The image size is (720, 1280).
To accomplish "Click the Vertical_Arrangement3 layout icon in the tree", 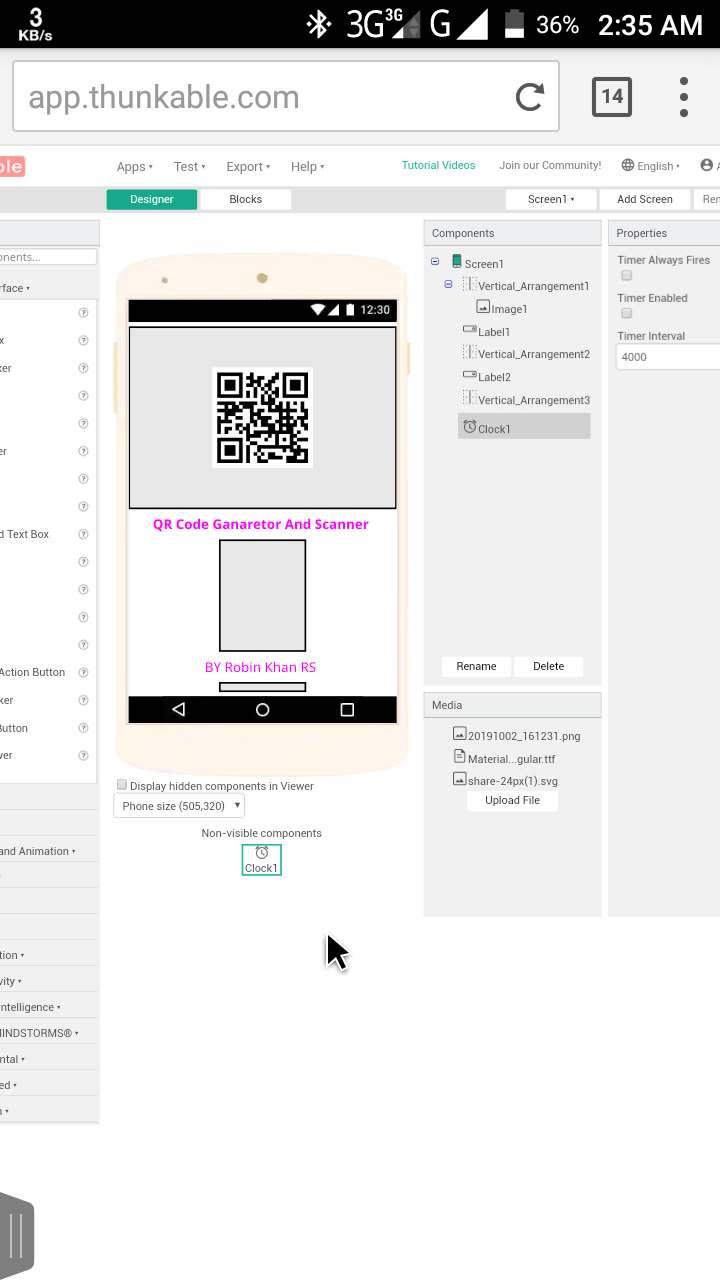I will 470,399.
